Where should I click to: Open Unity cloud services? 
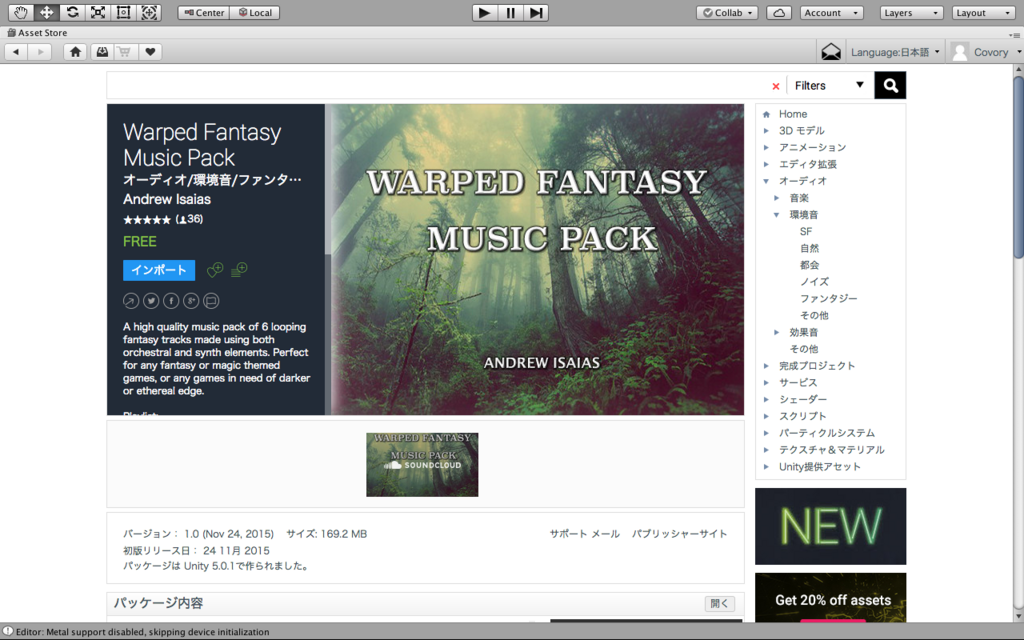779,12
